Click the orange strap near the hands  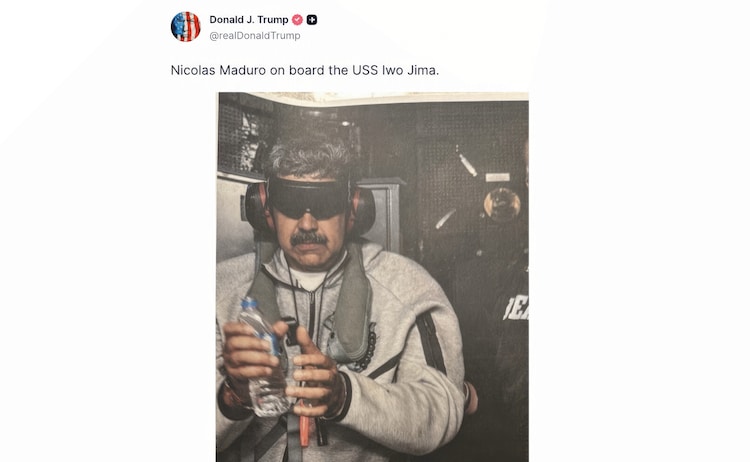tap(304, 426)
